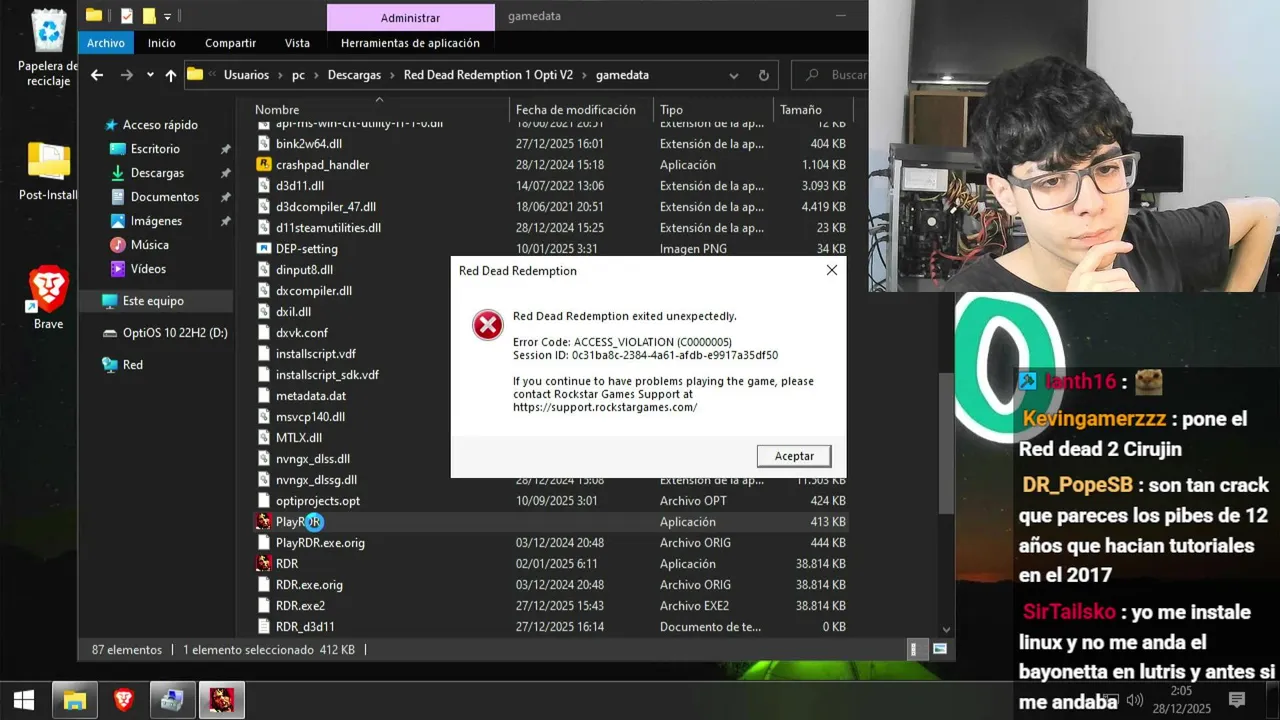1280x720 pixels.
Task: Open the Papelera de reciclaje desktop icon
Action: 48,45
